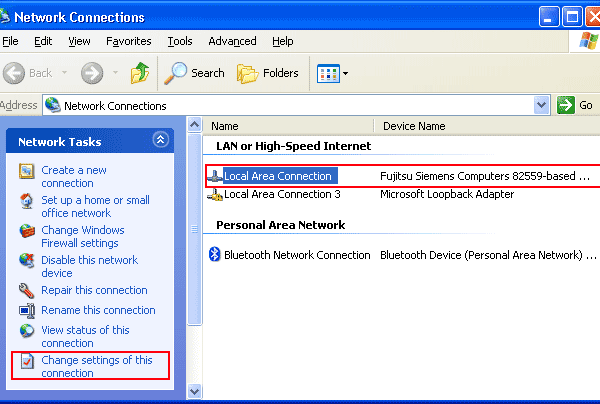Collapse the Network Tasks panel

pyautogui.click(x=160, y=141)
